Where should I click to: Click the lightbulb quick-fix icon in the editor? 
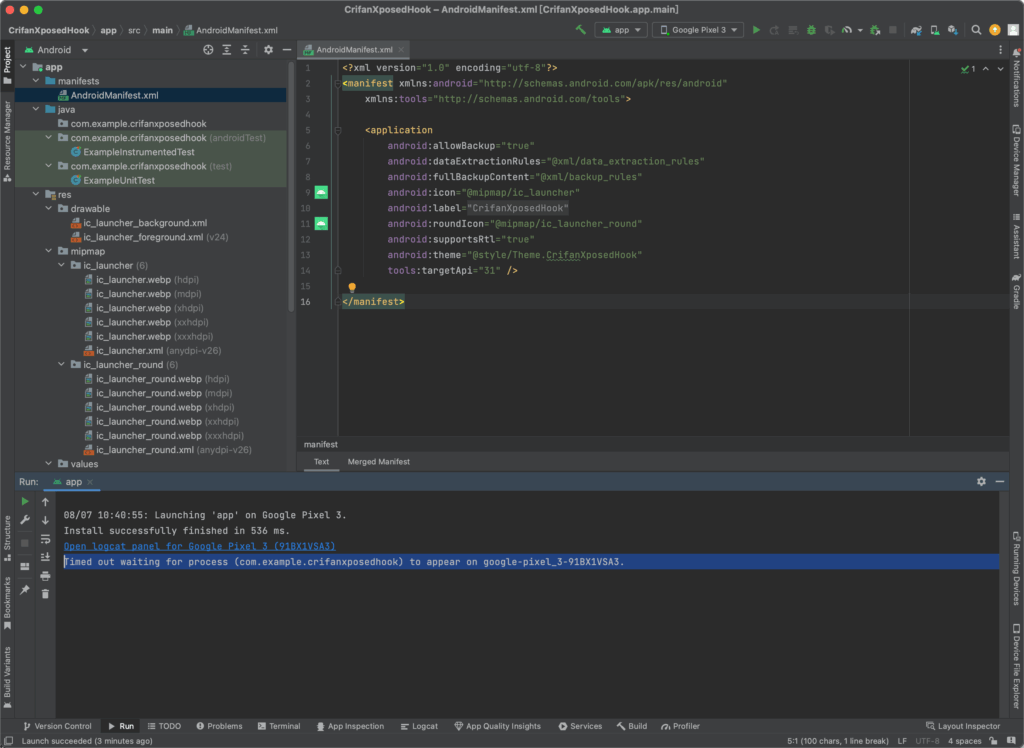click(x=352, y=287)
